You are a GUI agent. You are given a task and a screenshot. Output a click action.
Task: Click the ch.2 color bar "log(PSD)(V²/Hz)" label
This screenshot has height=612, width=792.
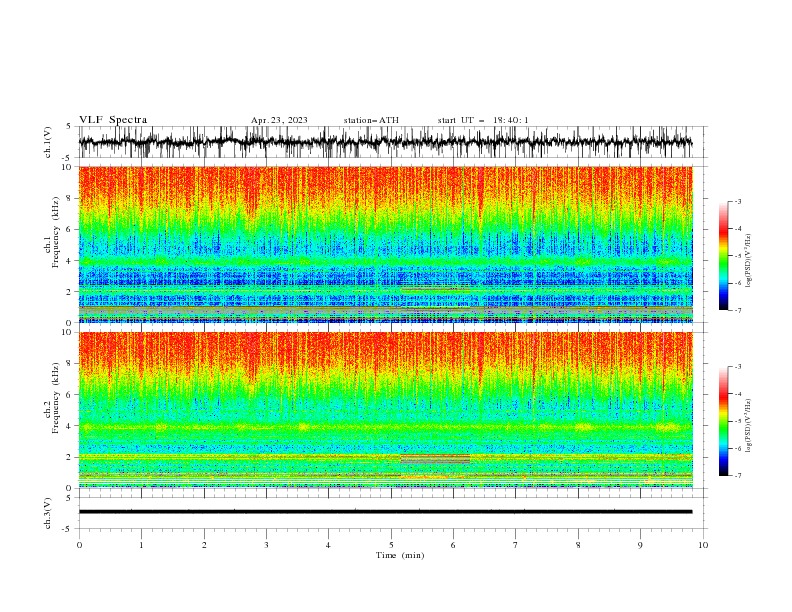click(748, 425)
